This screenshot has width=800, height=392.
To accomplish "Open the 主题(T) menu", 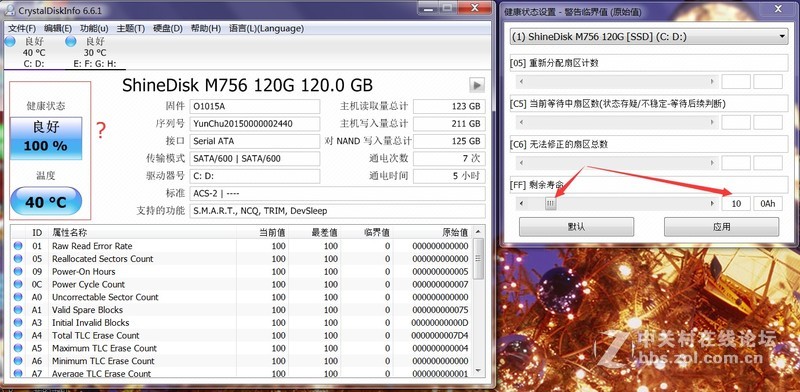I will [131, 28].
